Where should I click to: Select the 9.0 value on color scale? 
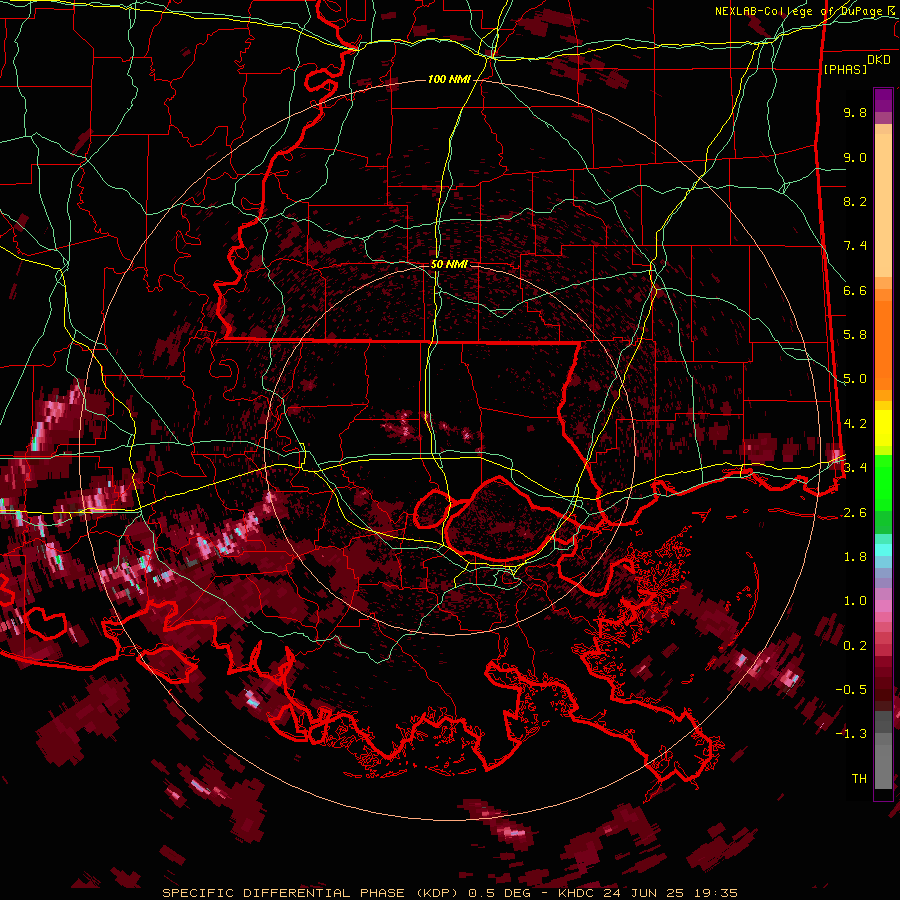click(x=855, y=157)
